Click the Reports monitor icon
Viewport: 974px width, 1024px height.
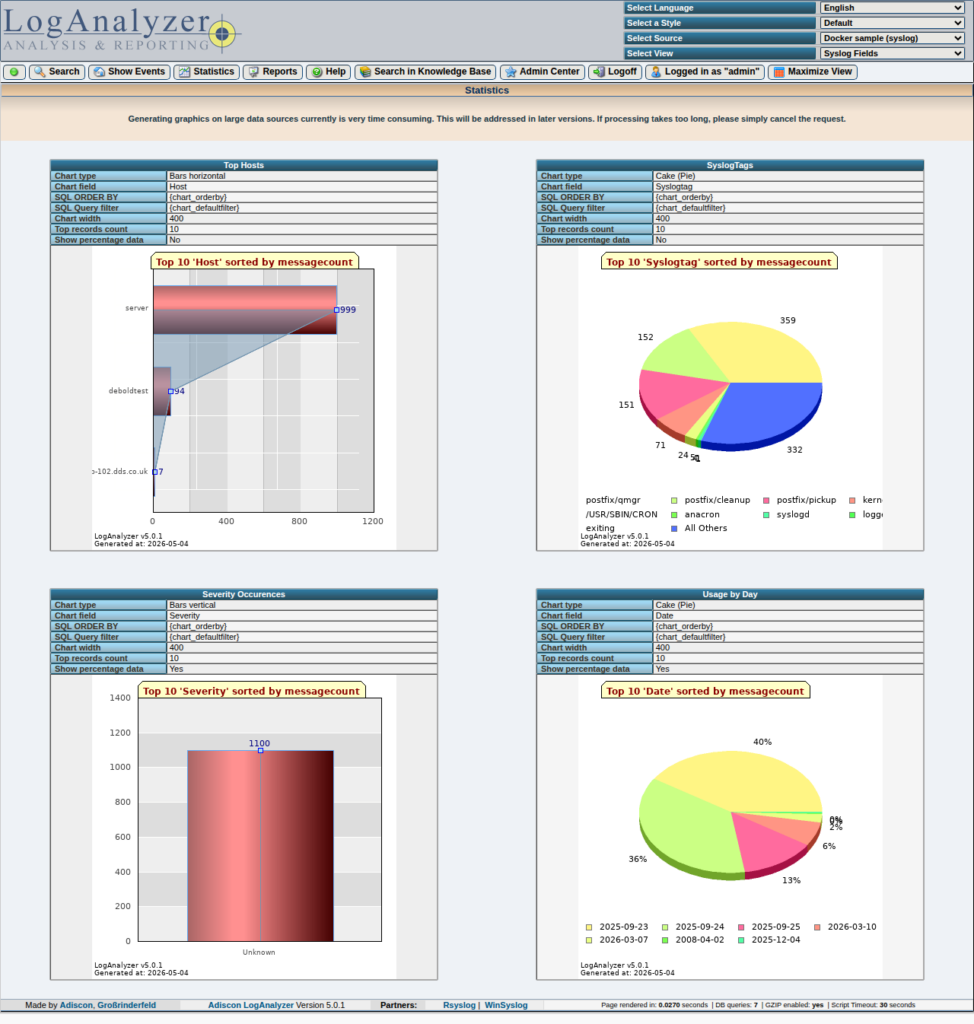254,72
